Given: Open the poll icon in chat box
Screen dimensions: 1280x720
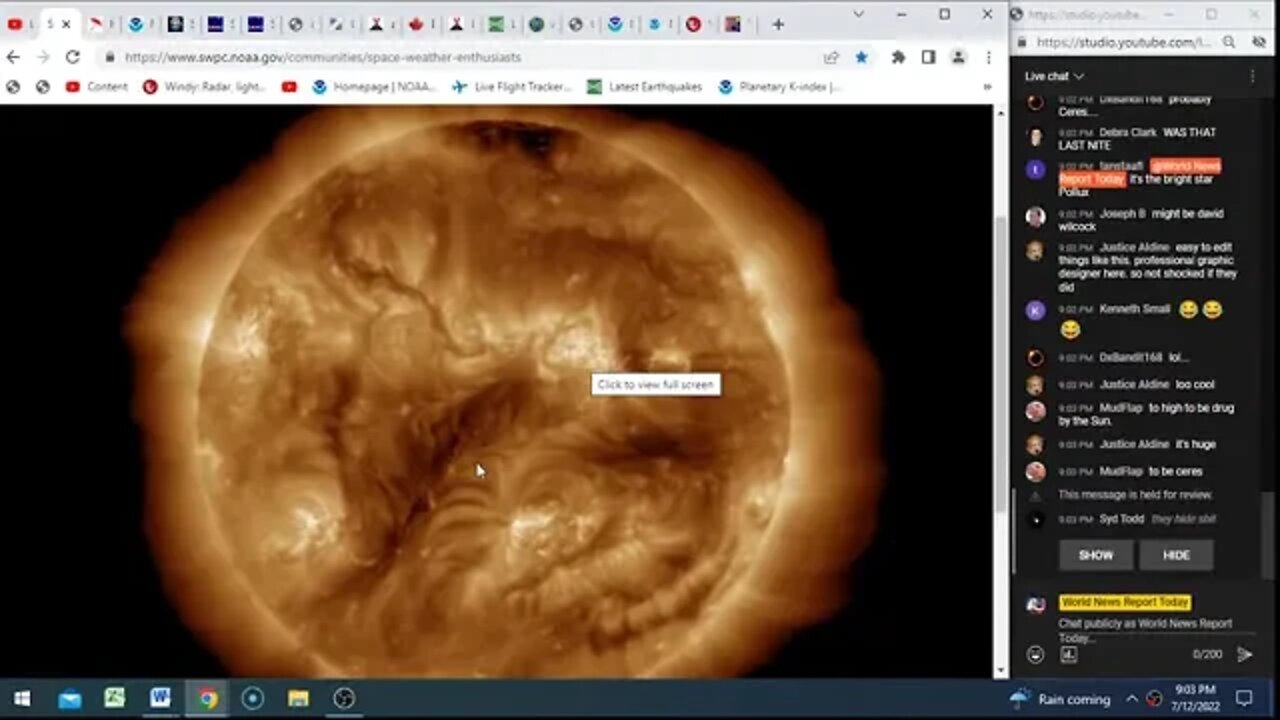Looking at the screenshot, I should click(1068, 654).
